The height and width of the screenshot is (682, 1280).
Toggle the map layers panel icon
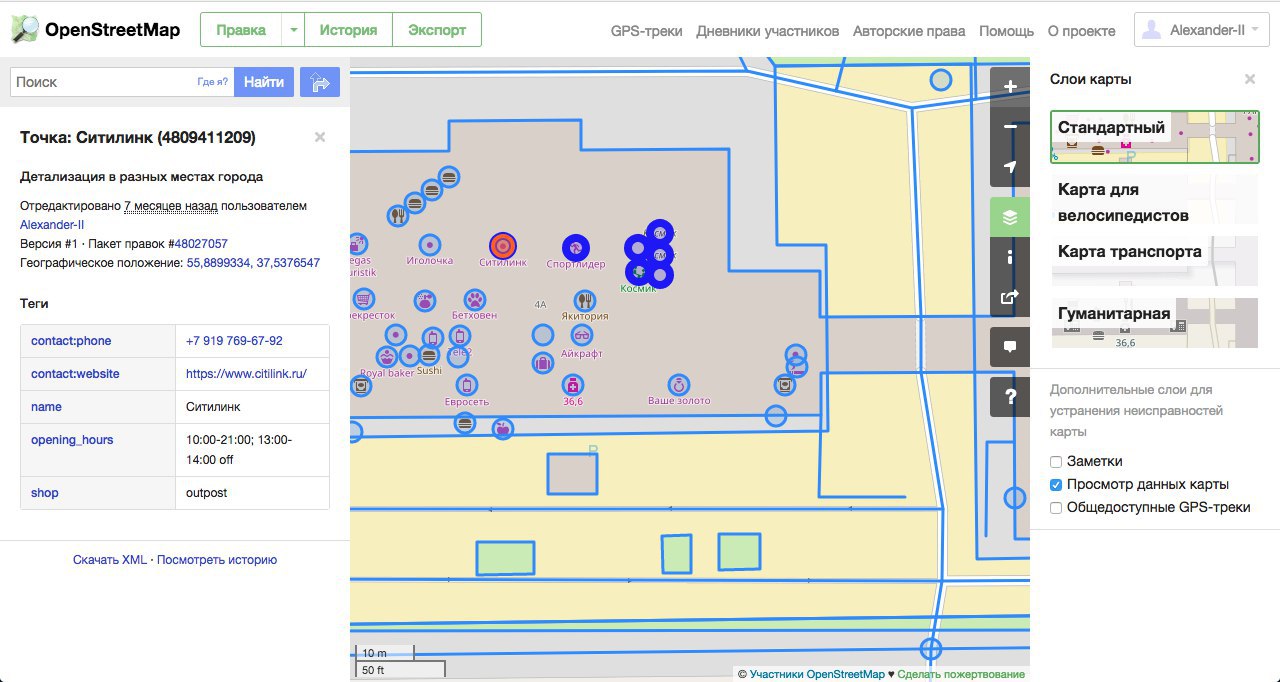point(1010,217)
